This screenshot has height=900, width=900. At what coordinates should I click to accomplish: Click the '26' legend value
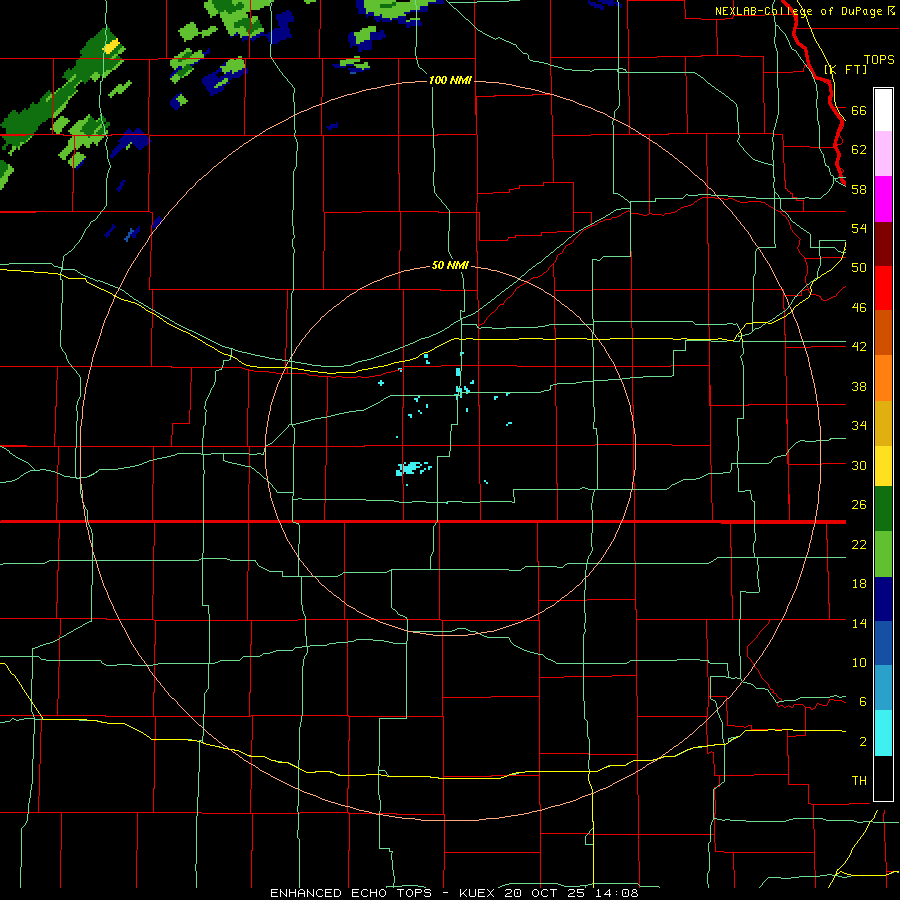(859, 505)
